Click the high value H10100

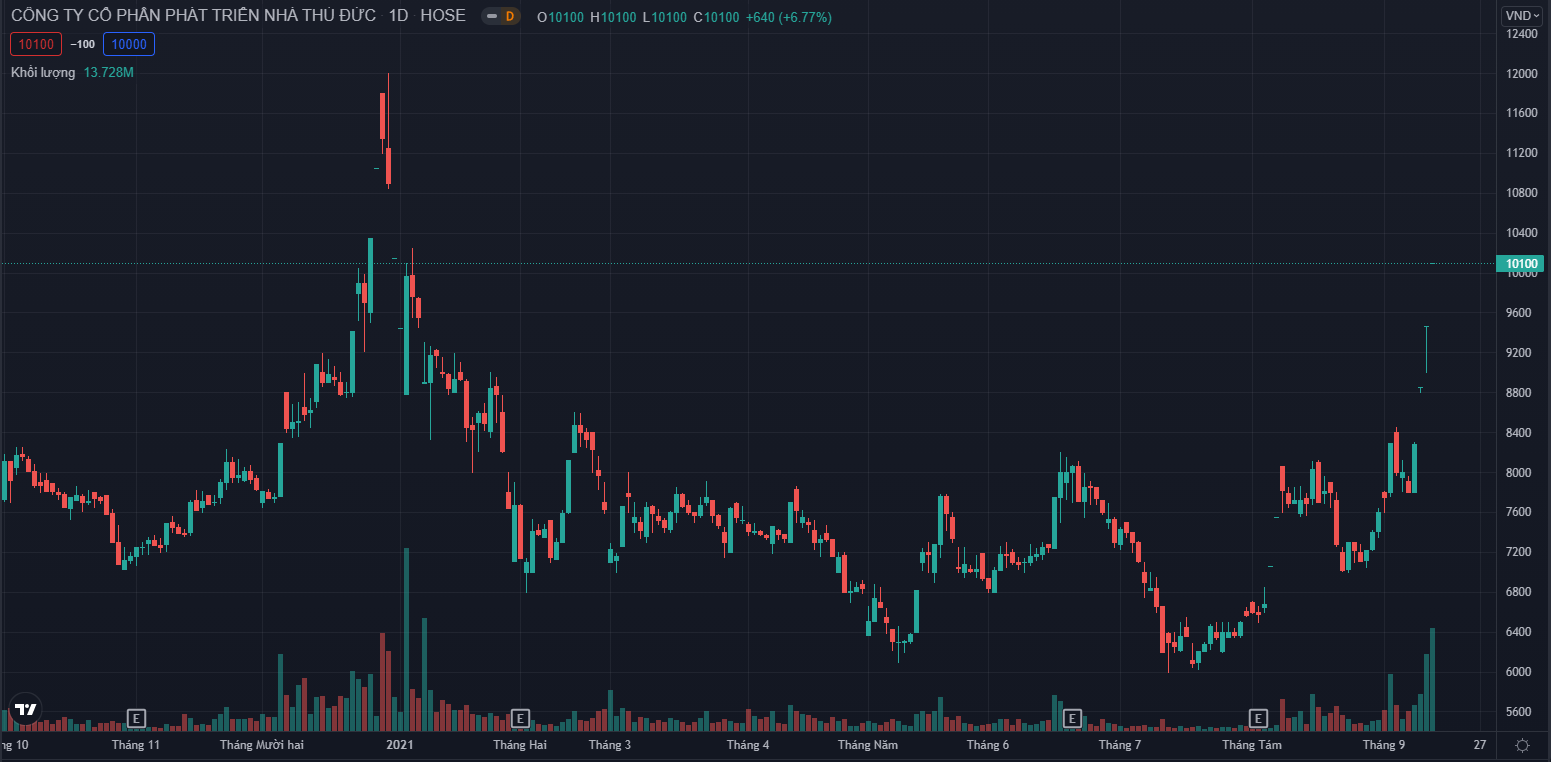pos(612,17)
